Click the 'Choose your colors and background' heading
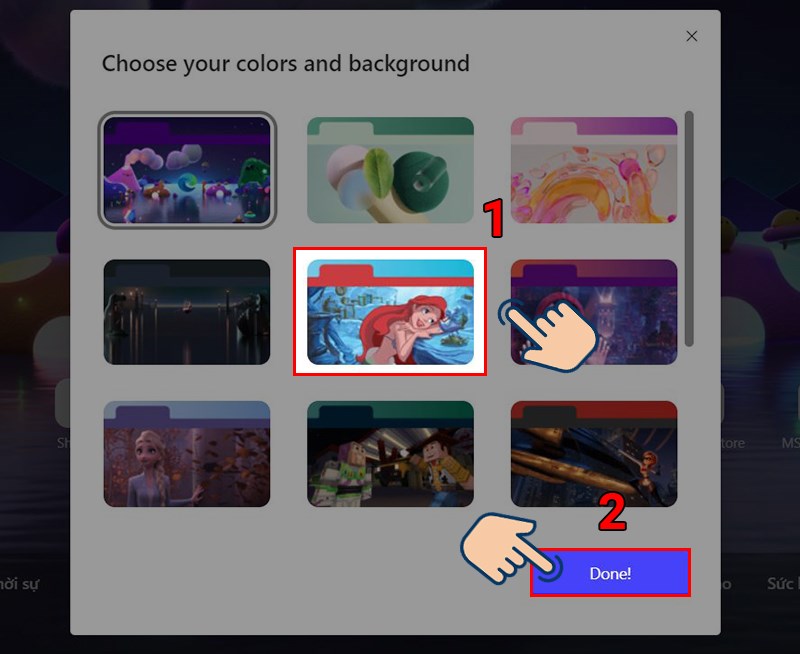Viewport: 800px width, 654px height. tap(285, 64)
